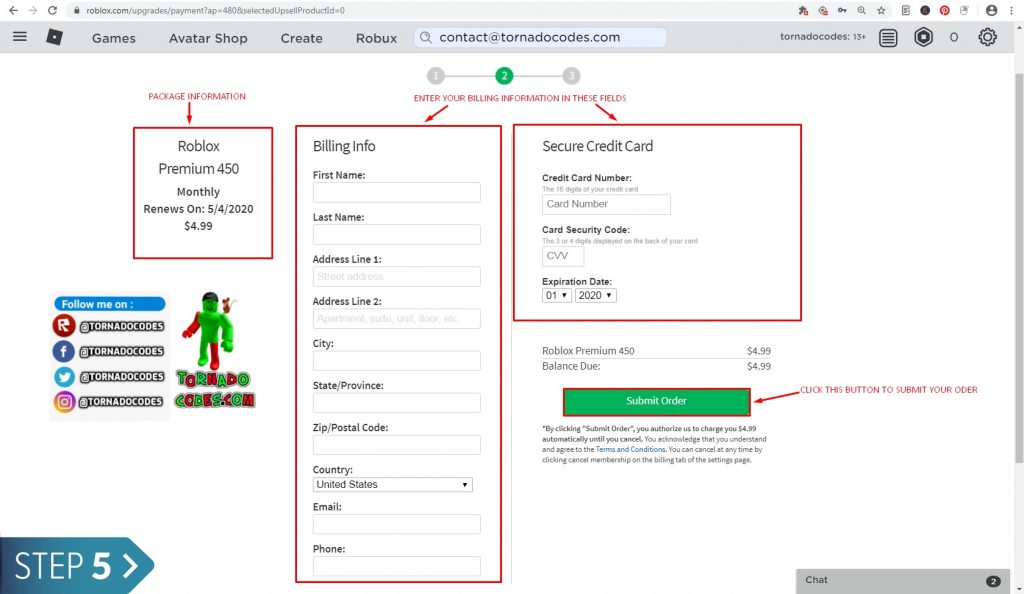Focus the First Name input field
The width and height of the screenshot is (1024, 594).
(396, 193)
